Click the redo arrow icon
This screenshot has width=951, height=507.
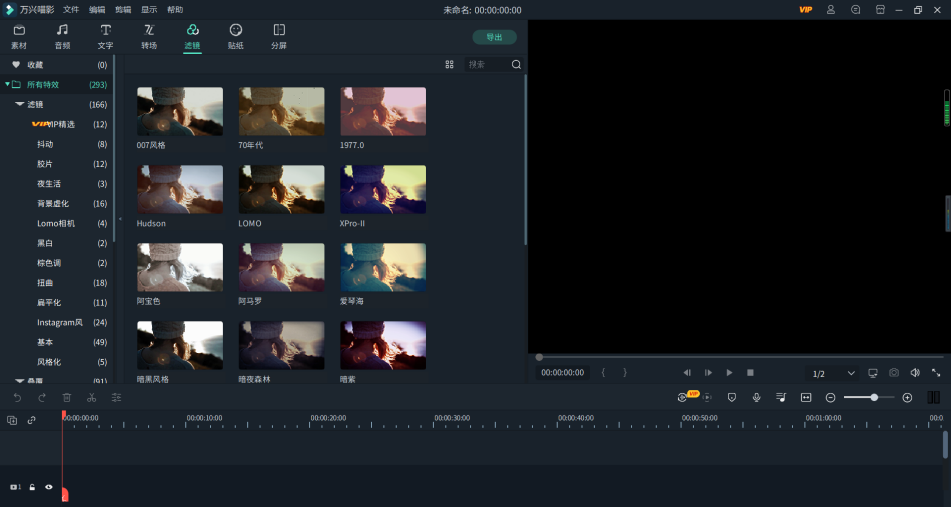[x=42, y=398]
